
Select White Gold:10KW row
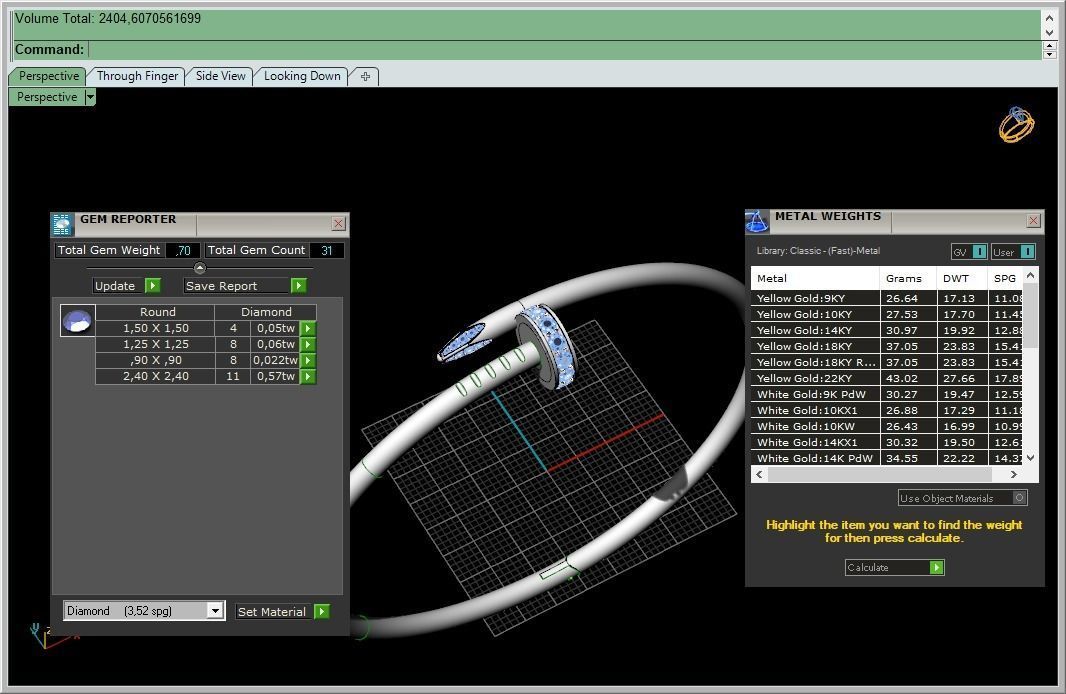click(x=887, y=426)
